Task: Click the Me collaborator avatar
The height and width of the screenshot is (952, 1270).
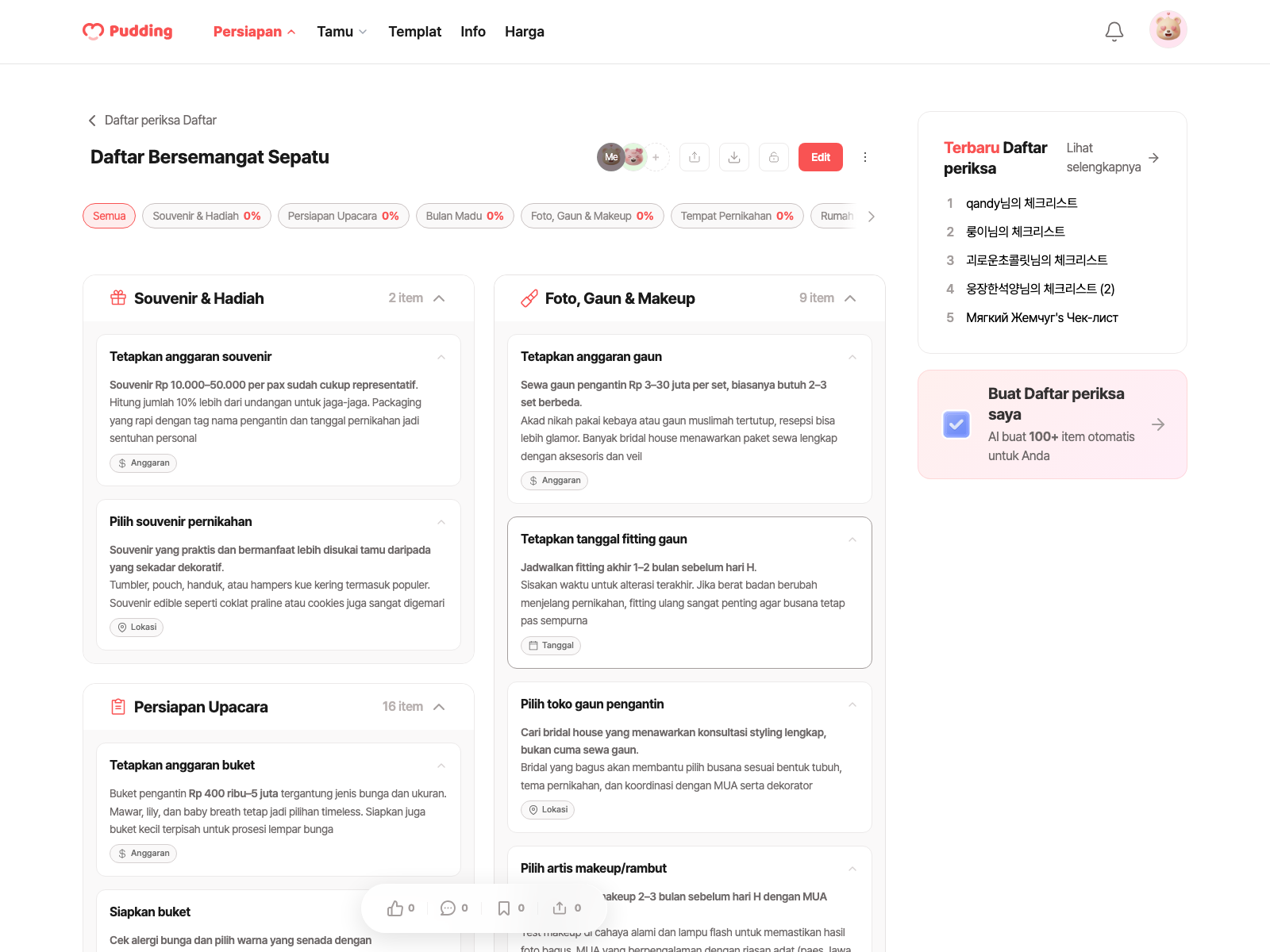Action: (610, 157)
